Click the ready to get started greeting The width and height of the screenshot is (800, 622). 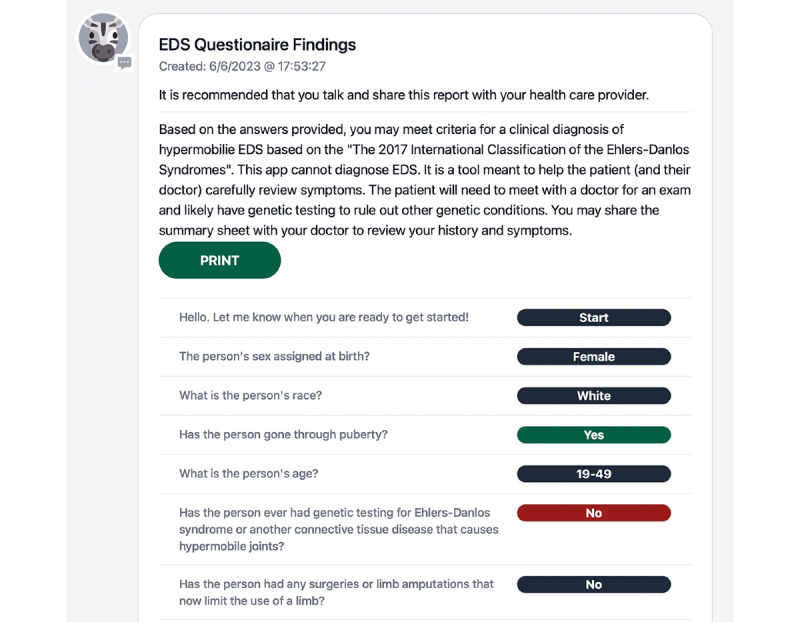point(323,317)
